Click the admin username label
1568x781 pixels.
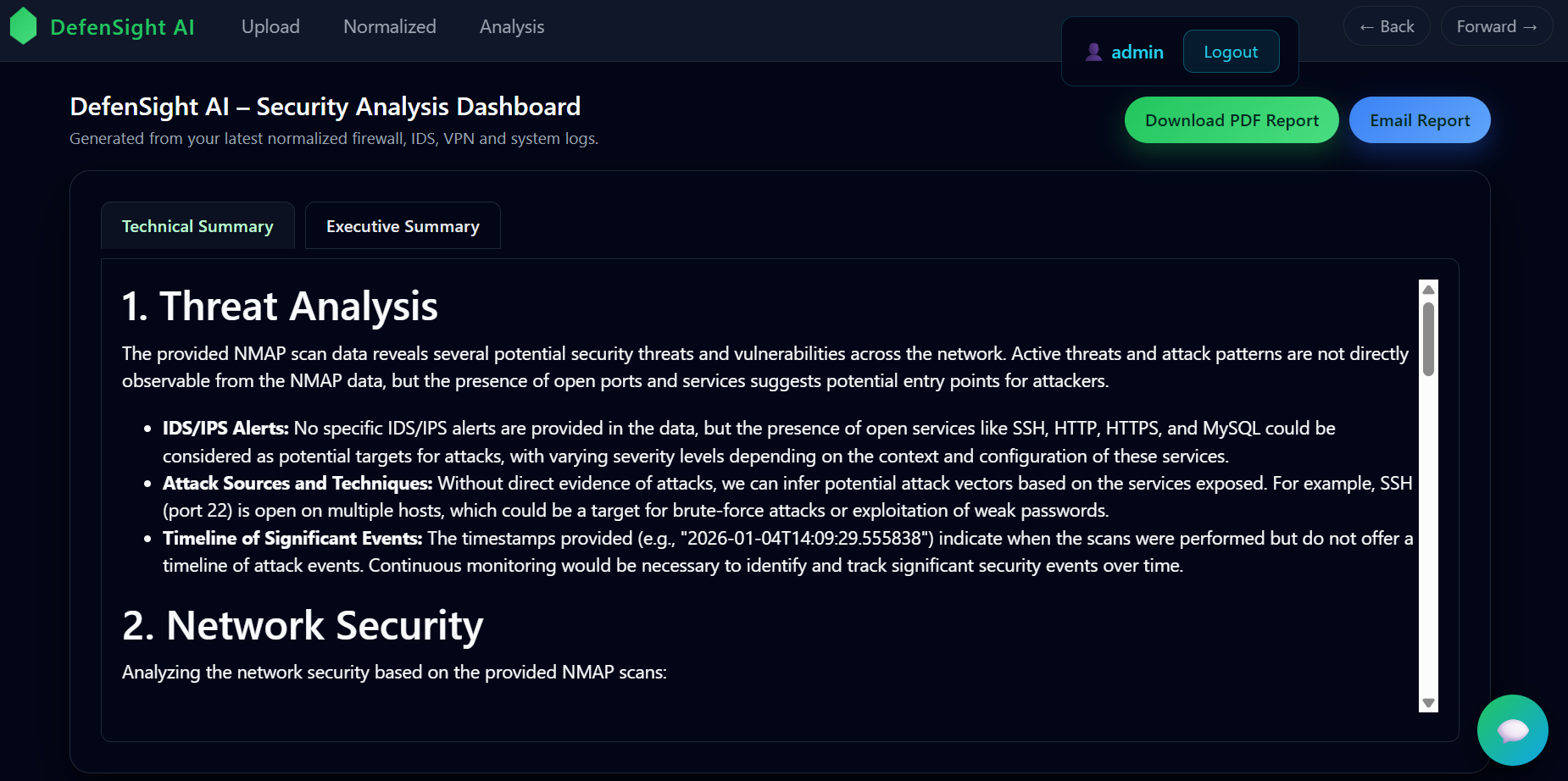[x=1137, y=52]
